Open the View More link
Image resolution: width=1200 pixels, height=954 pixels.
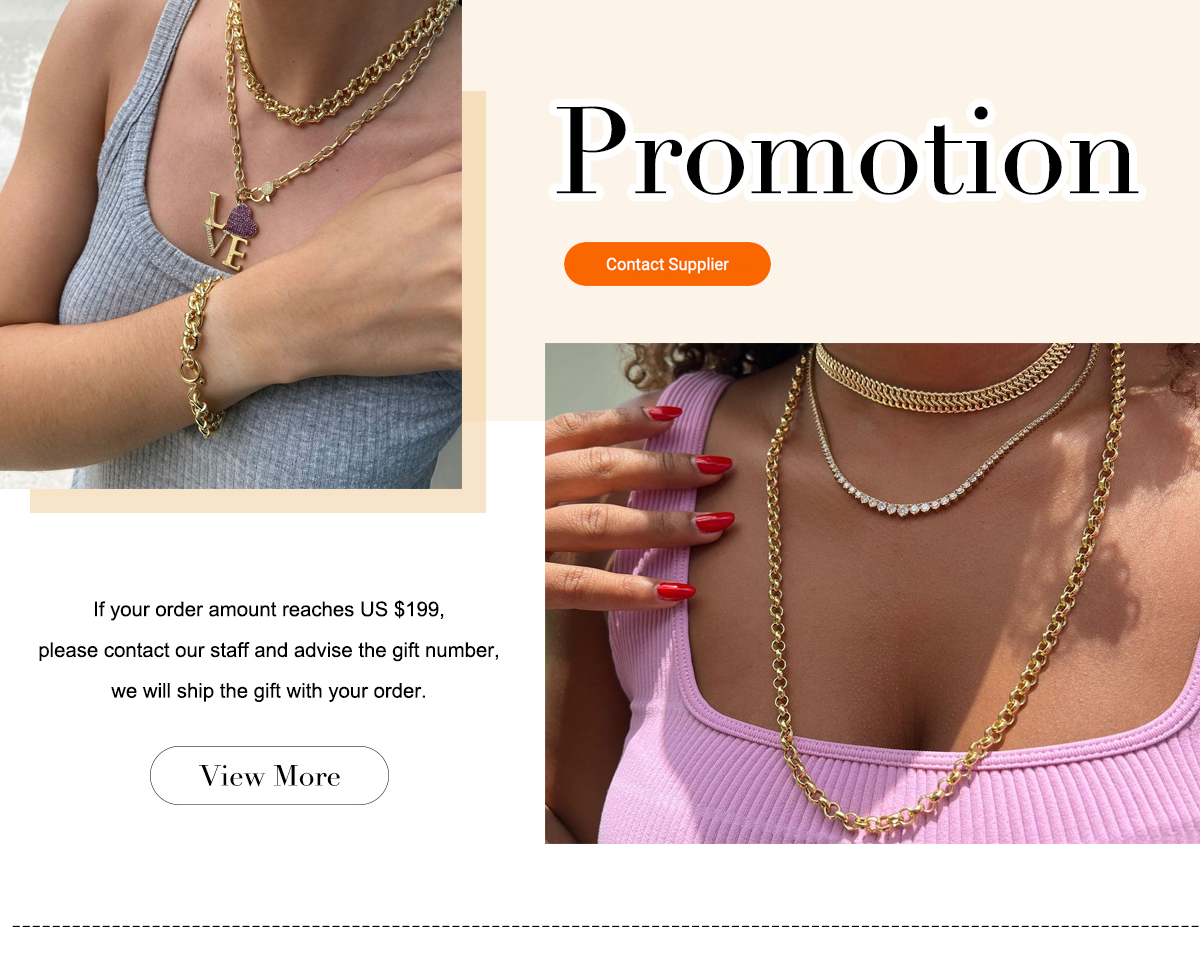point(269,775)
